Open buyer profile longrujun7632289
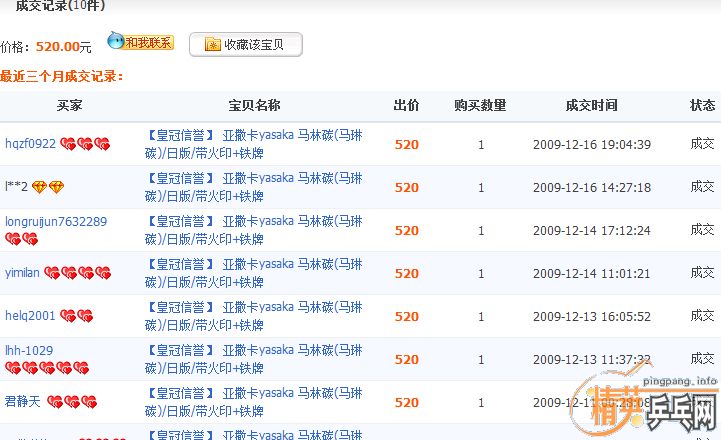The image size is (721, 440). coord(55,221)
